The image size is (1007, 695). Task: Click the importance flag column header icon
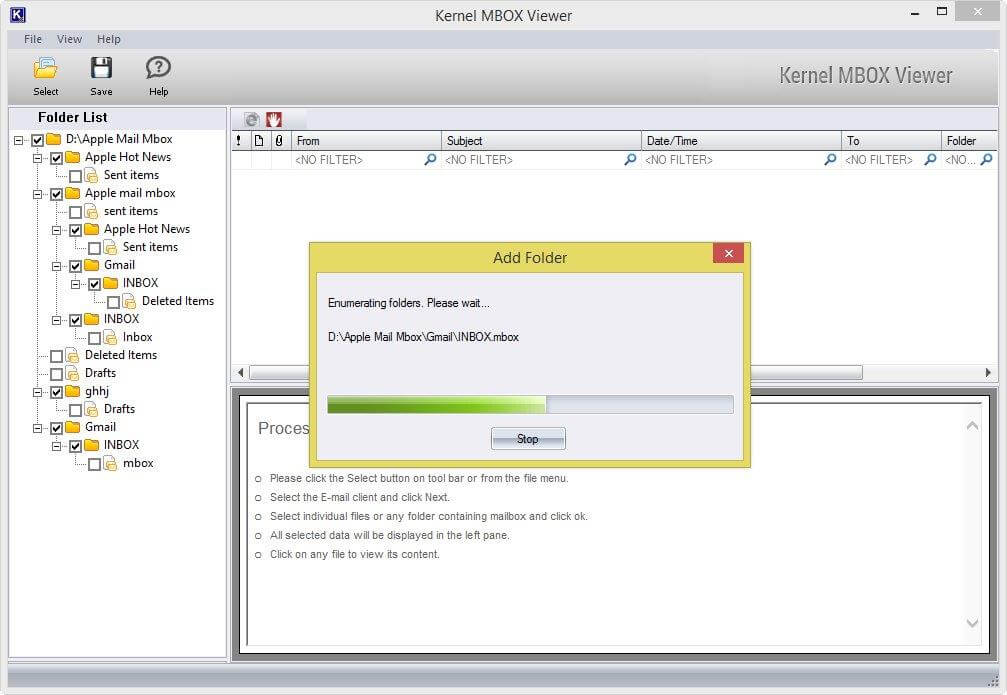coord(239,140)
